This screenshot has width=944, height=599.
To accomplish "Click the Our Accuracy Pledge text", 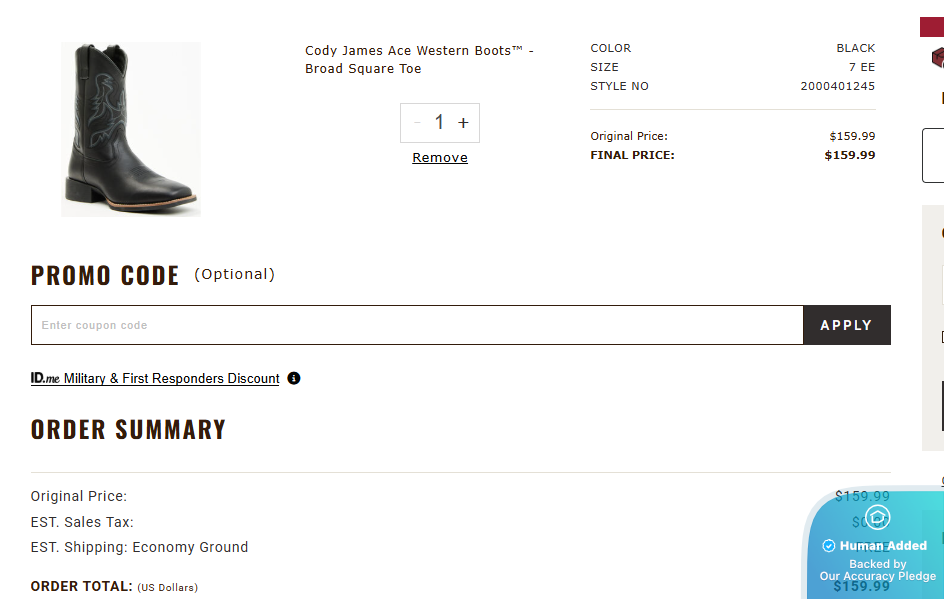I will coord(877,575).
